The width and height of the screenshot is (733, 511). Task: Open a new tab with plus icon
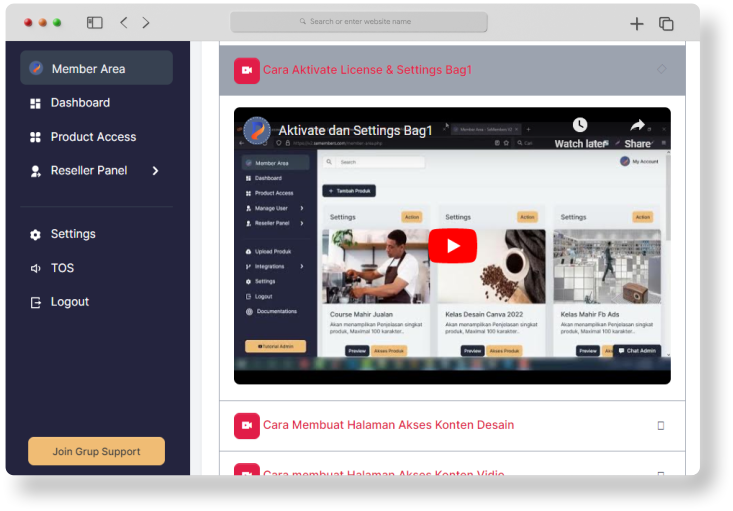point(636,23)
